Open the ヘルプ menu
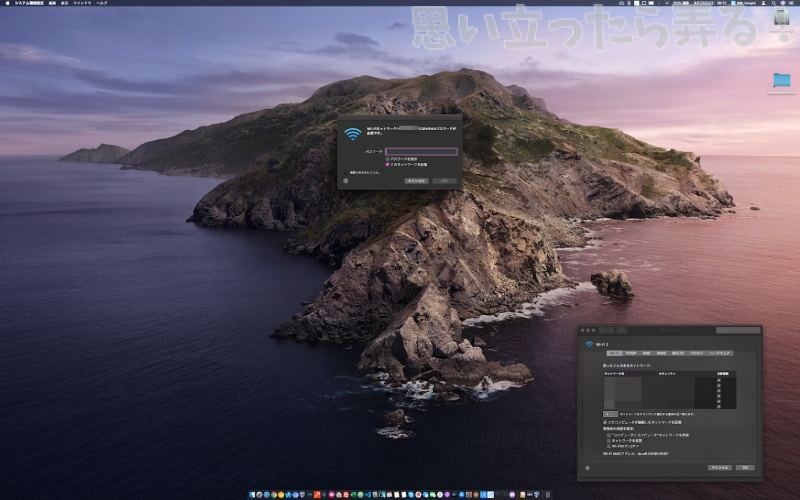This screenshot has height=500, width=800. tap(102, 3)
